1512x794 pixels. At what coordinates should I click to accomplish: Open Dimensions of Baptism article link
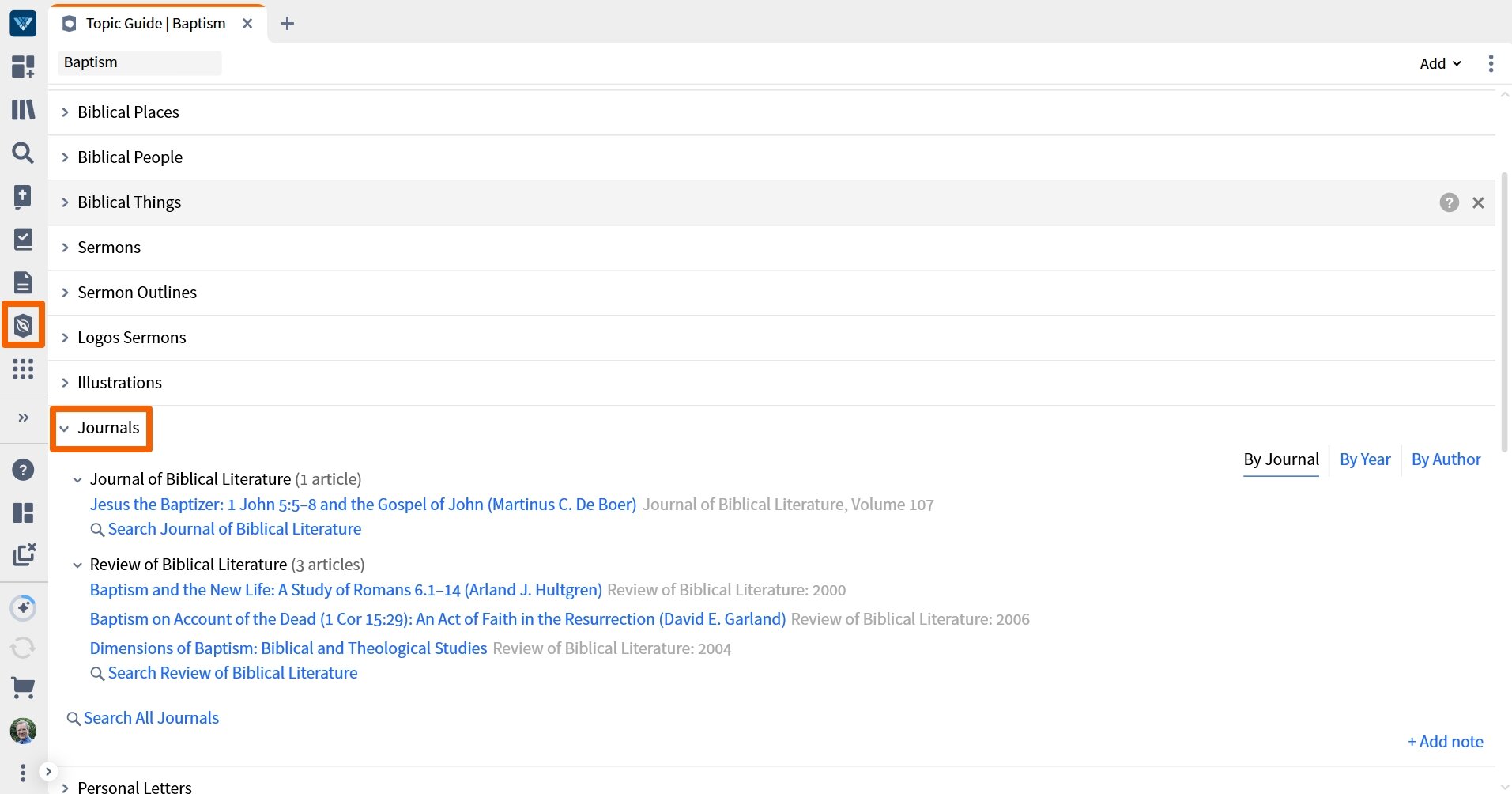[x=288, y=648]
